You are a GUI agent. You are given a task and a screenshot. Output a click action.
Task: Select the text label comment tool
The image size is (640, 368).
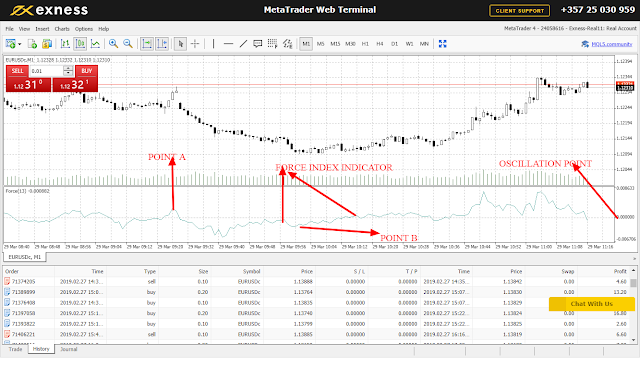click(258, 44)
